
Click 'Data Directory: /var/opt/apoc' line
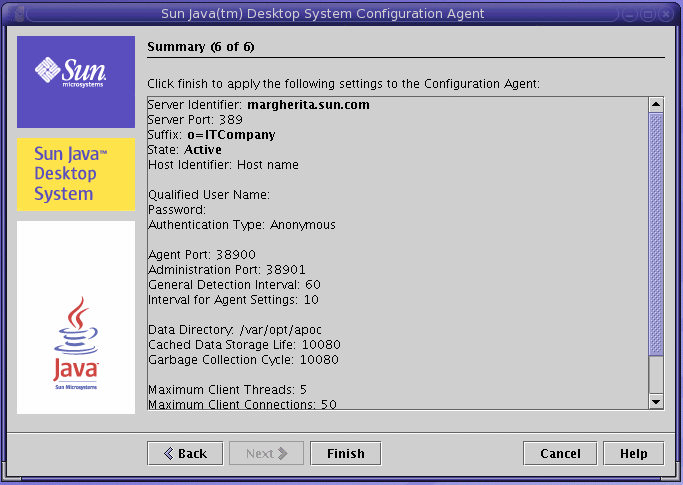pyautogui.click(x=235, y=330)
